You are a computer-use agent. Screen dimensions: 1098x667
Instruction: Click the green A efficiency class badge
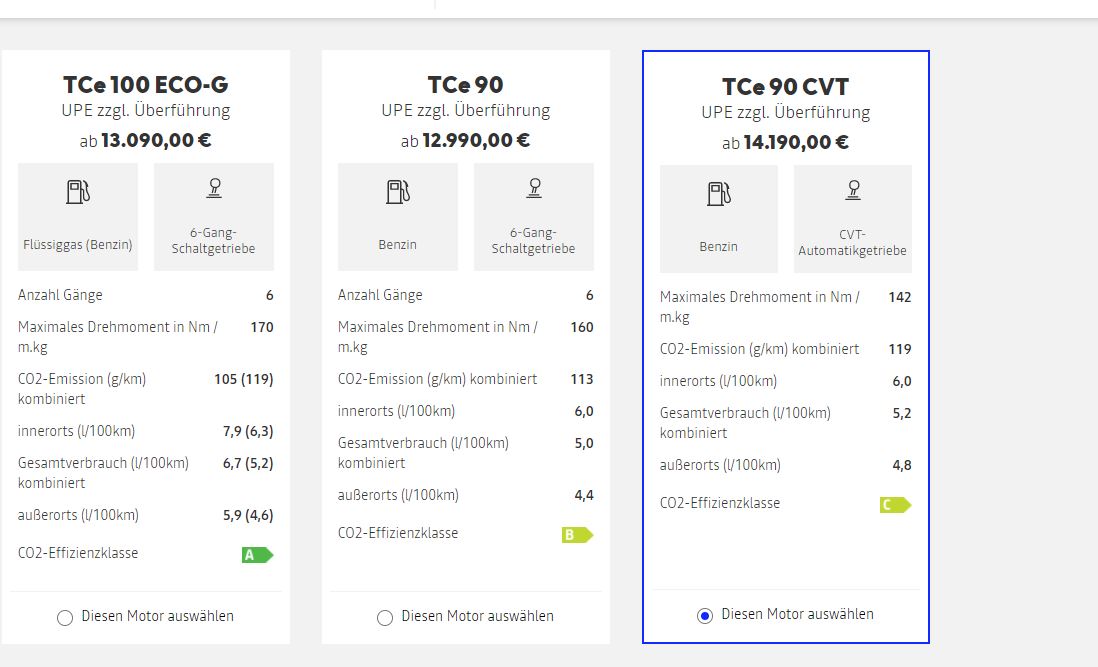pyautogui.click(x=258, y=555)
